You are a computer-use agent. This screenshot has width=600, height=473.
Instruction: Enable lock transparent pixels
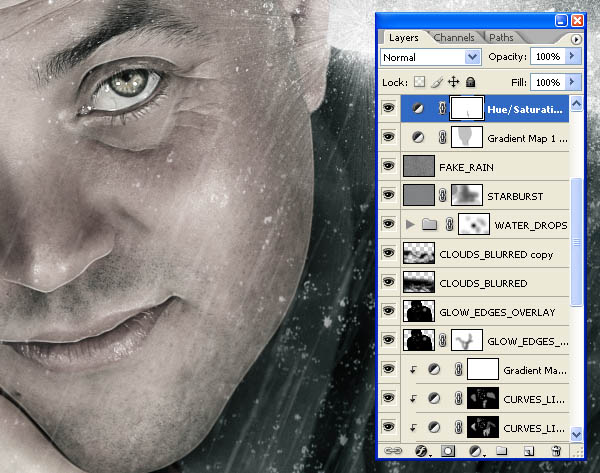(x=419, y=82)
